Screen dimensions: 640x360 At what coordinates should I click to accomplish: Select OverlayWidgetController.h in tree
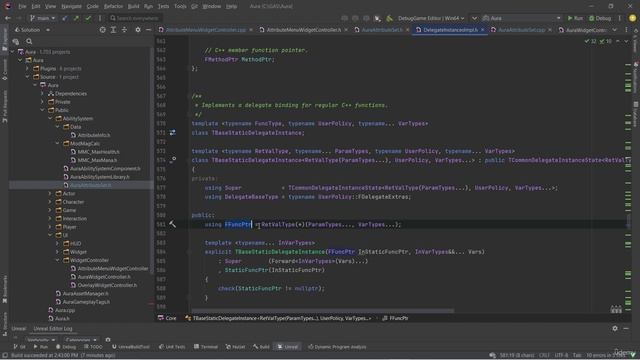tap(107, 285)
